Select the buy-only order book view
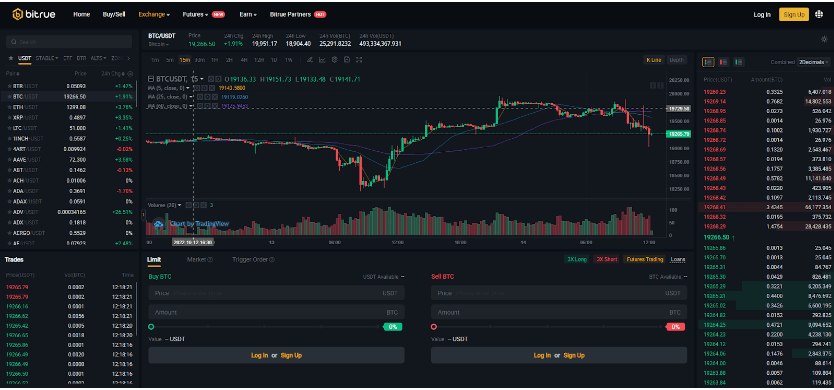834x390 pixels. [x=739, y=62]
